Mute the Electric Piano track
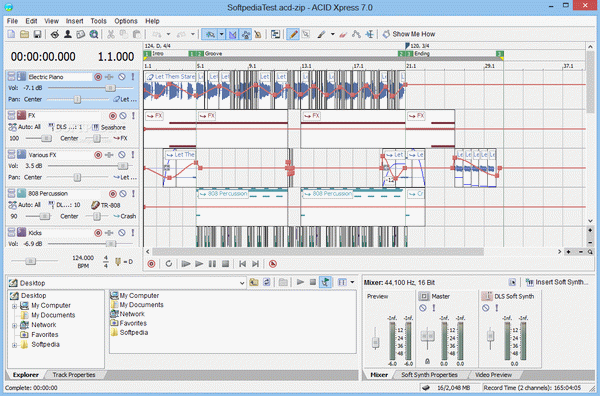This screenshot has width=600, height=396. click(x=122, y=77)
